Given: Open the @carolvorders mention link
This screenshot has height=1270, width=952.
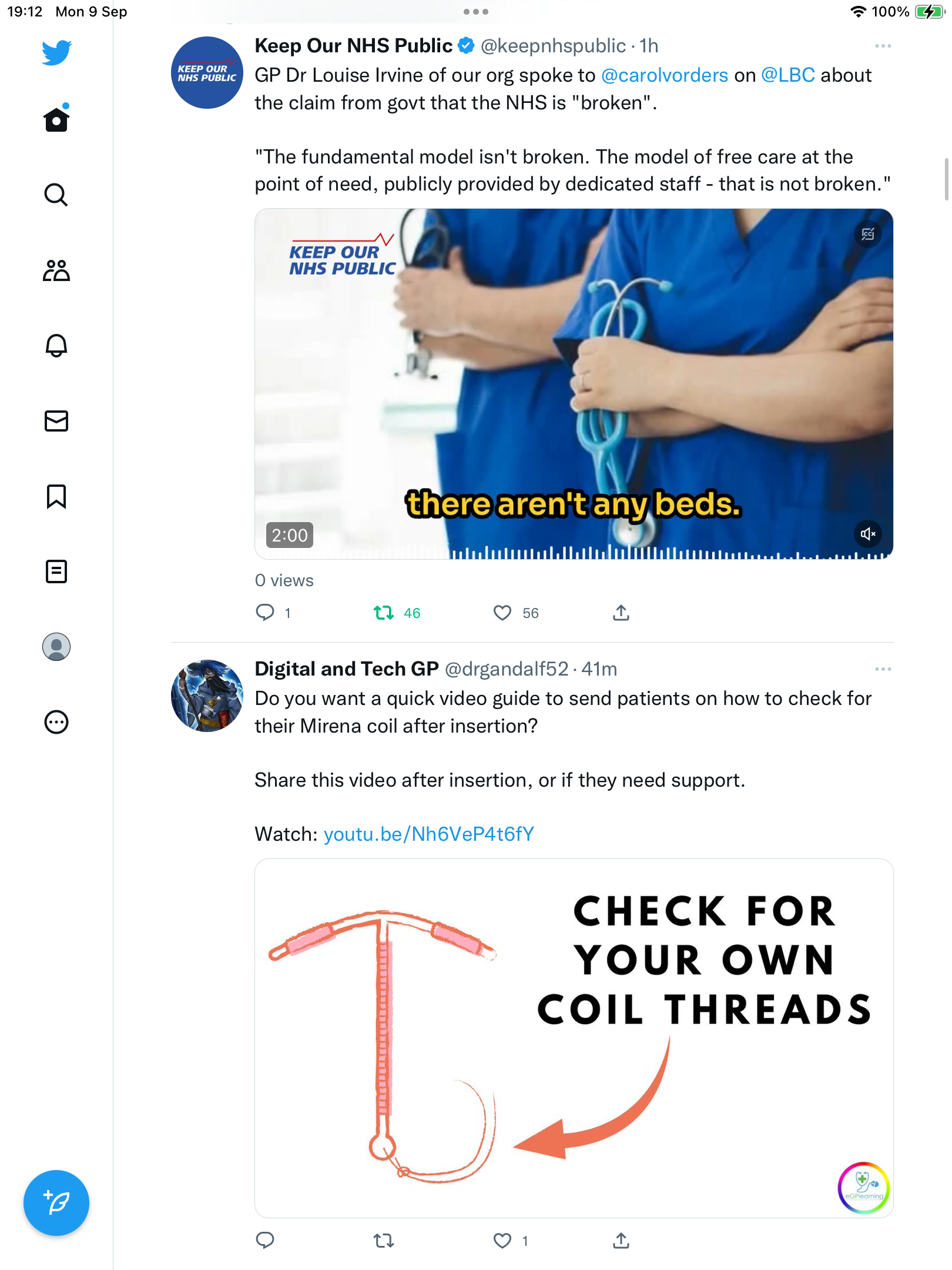Looking at the screenshot, I should (x=665, y=75).
